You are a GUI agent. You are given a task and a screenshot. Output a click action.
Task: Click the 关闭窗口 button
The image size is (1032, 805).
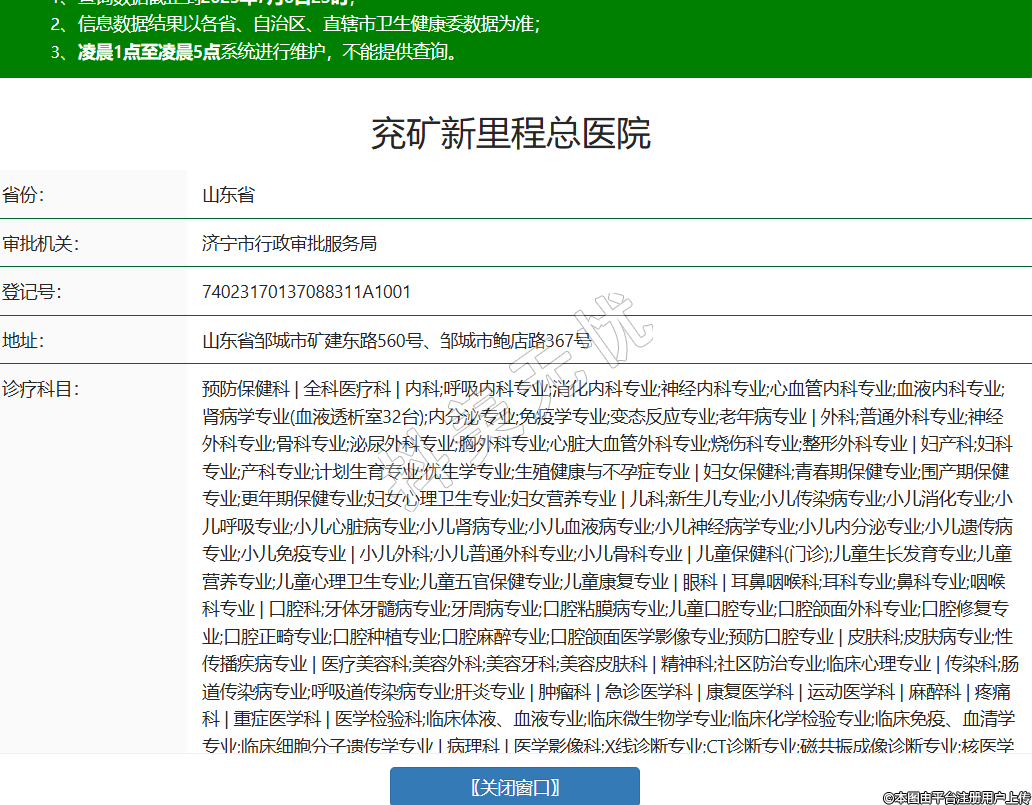(x=514, y=786)
